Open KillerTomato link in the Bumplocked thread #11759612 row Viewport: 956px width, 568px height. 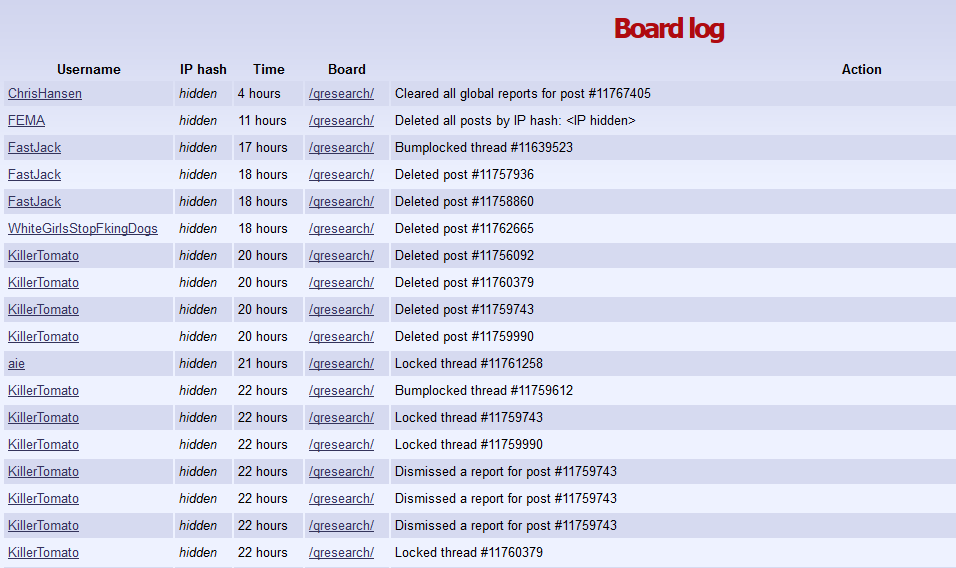pos(43,391)
